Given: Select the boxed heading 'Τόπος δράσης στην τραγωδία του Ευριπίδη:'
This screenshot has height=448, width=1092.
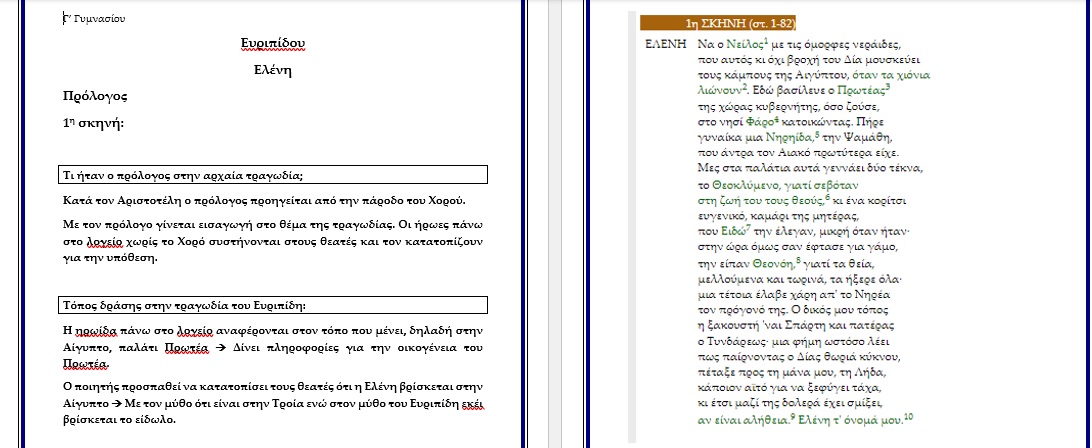Looking at the screenshot, I should point(273,305).
